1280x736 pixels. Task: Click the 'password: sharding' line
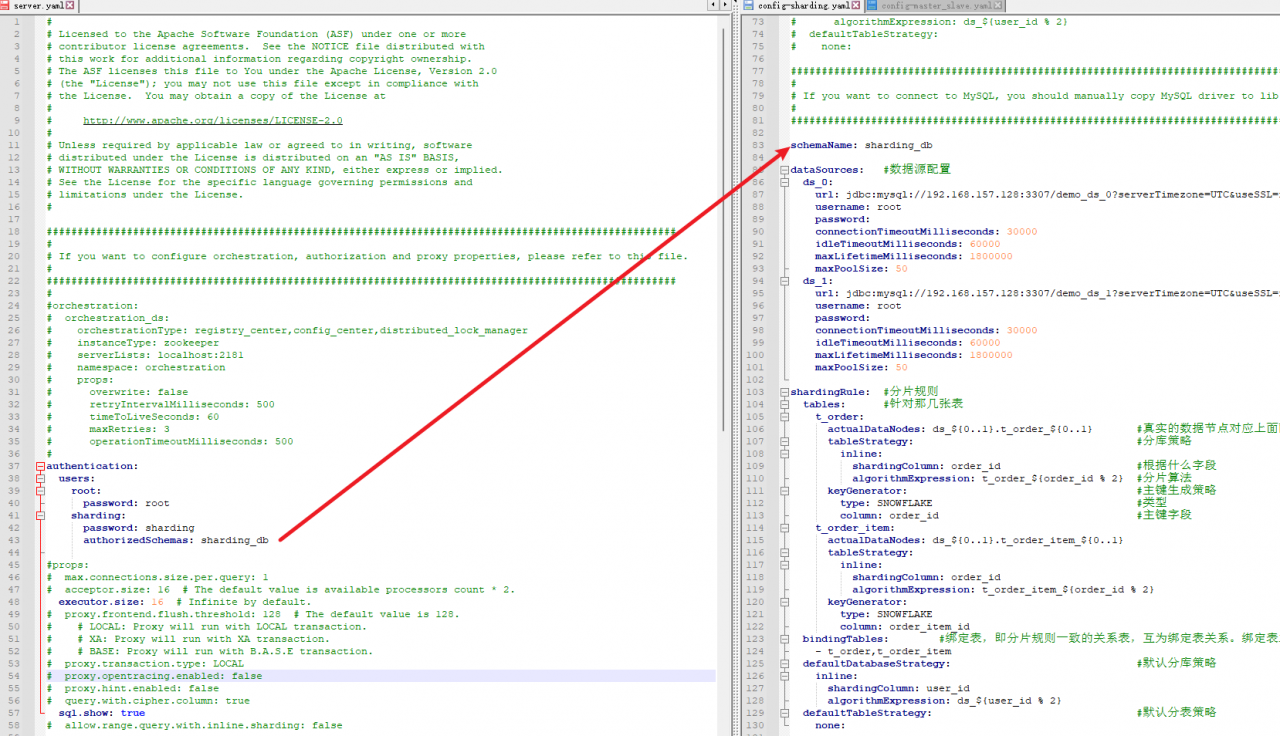pos(138,528)
